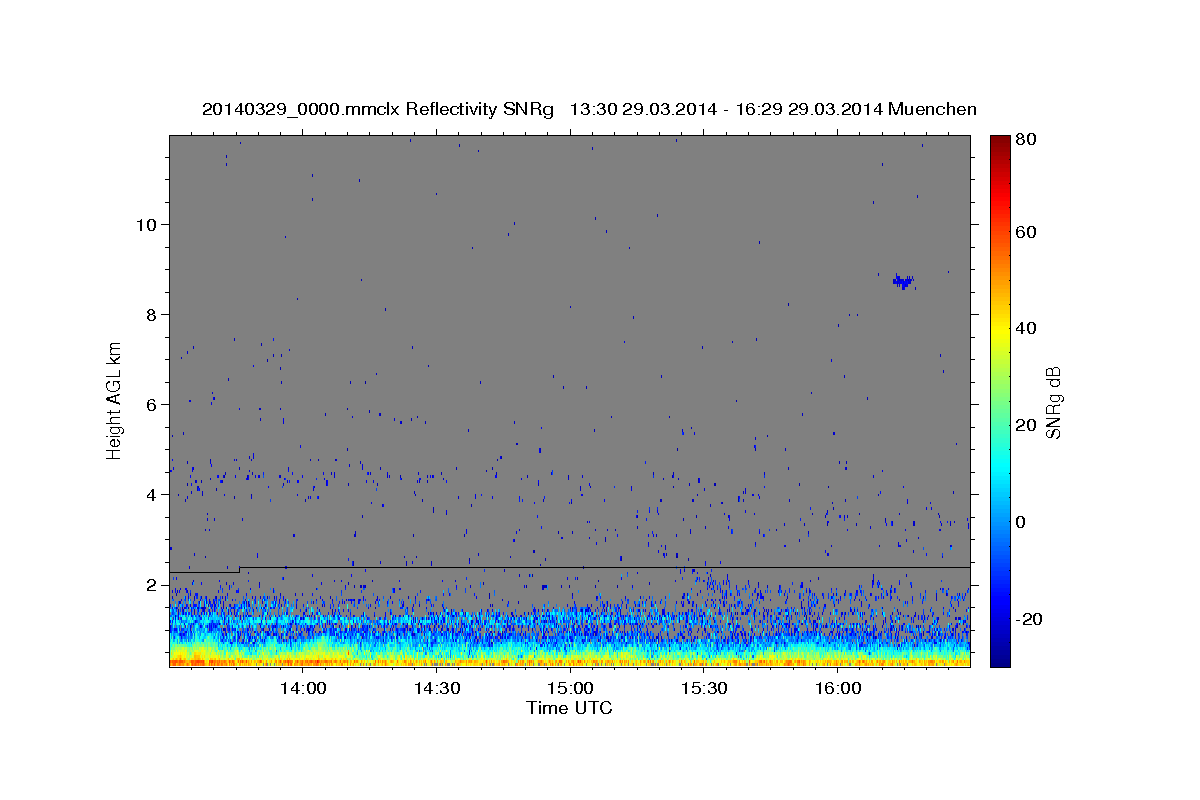Image resolution: width=1200 pixels, height=800 pixels.
Task: Click the height axis value 10
Action: click(x=145, y=224)
